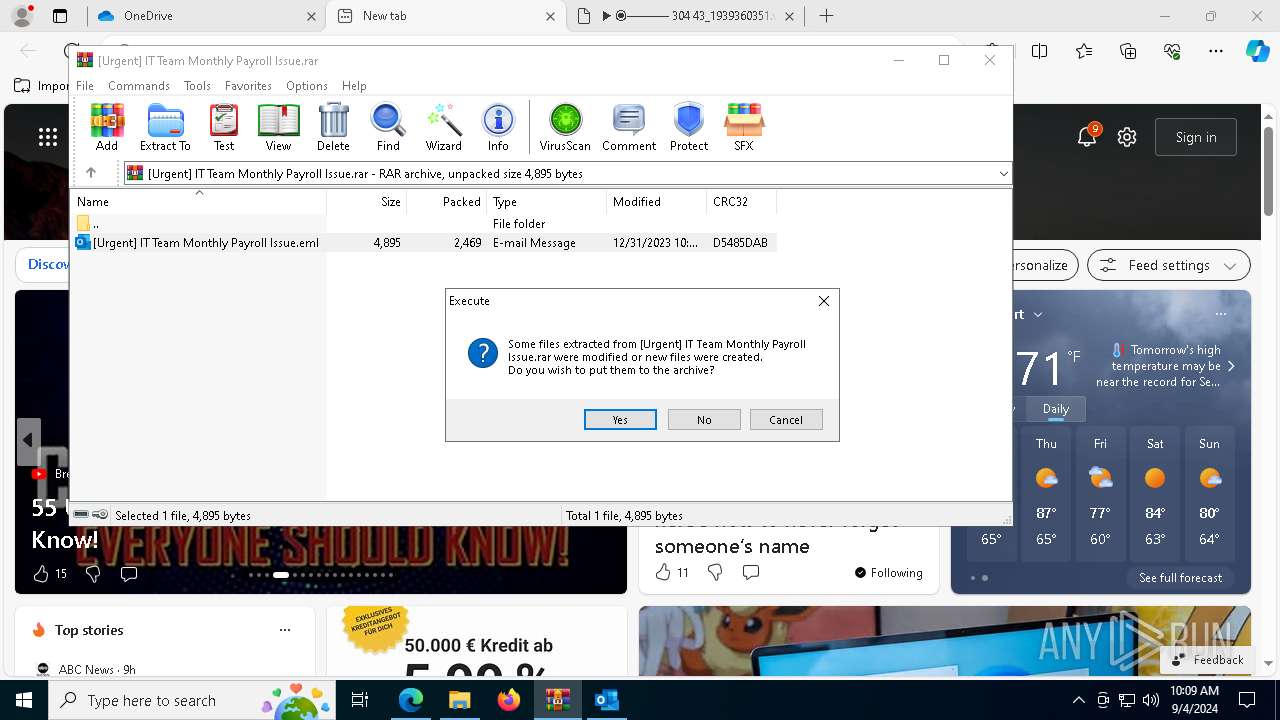Open the View file tool
Image resolution: width=1280 pixels, height=720 pixels.
[x=278, y=127]
